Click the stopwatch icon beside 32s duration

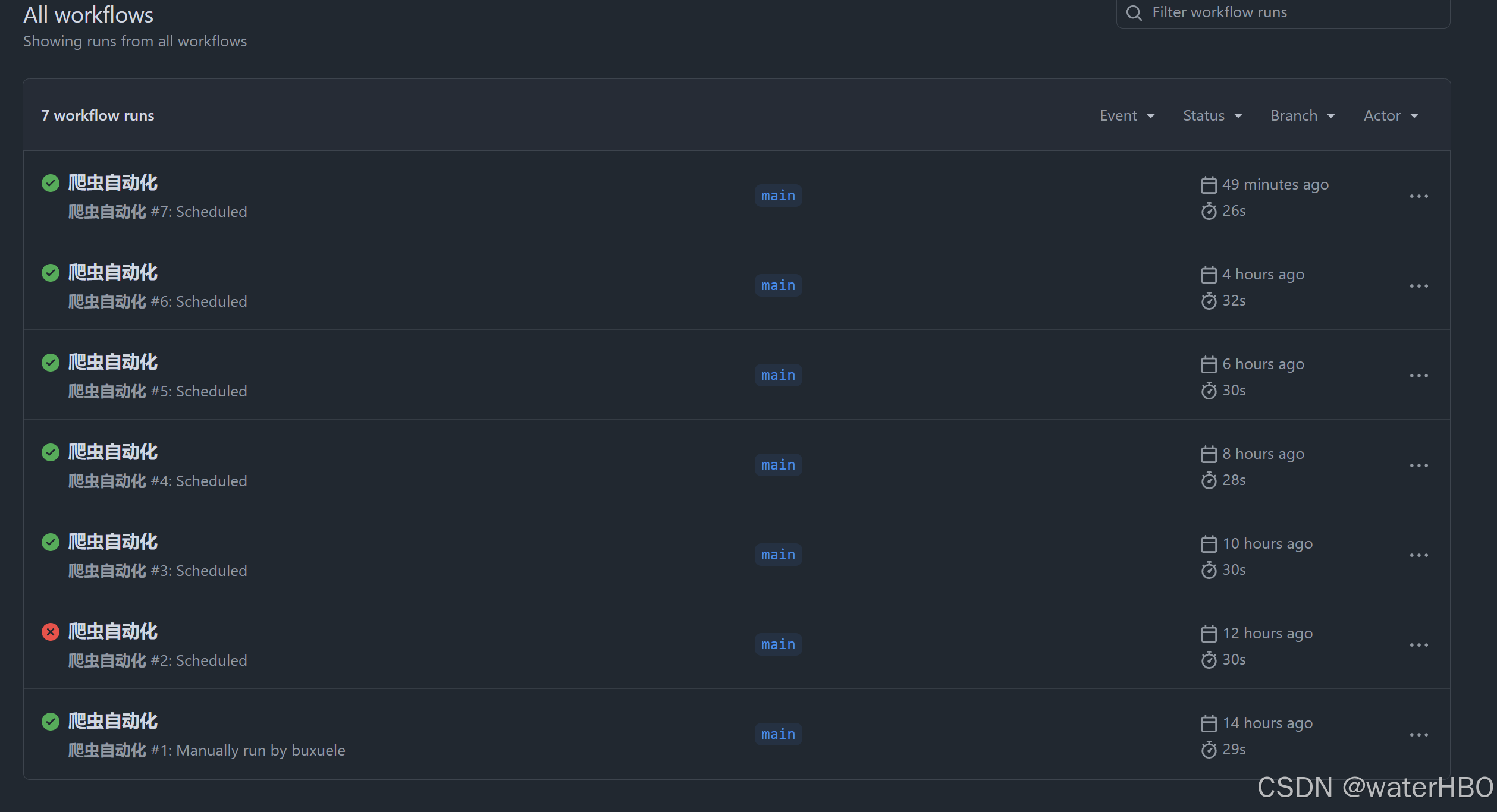[x=1209, y=301]
